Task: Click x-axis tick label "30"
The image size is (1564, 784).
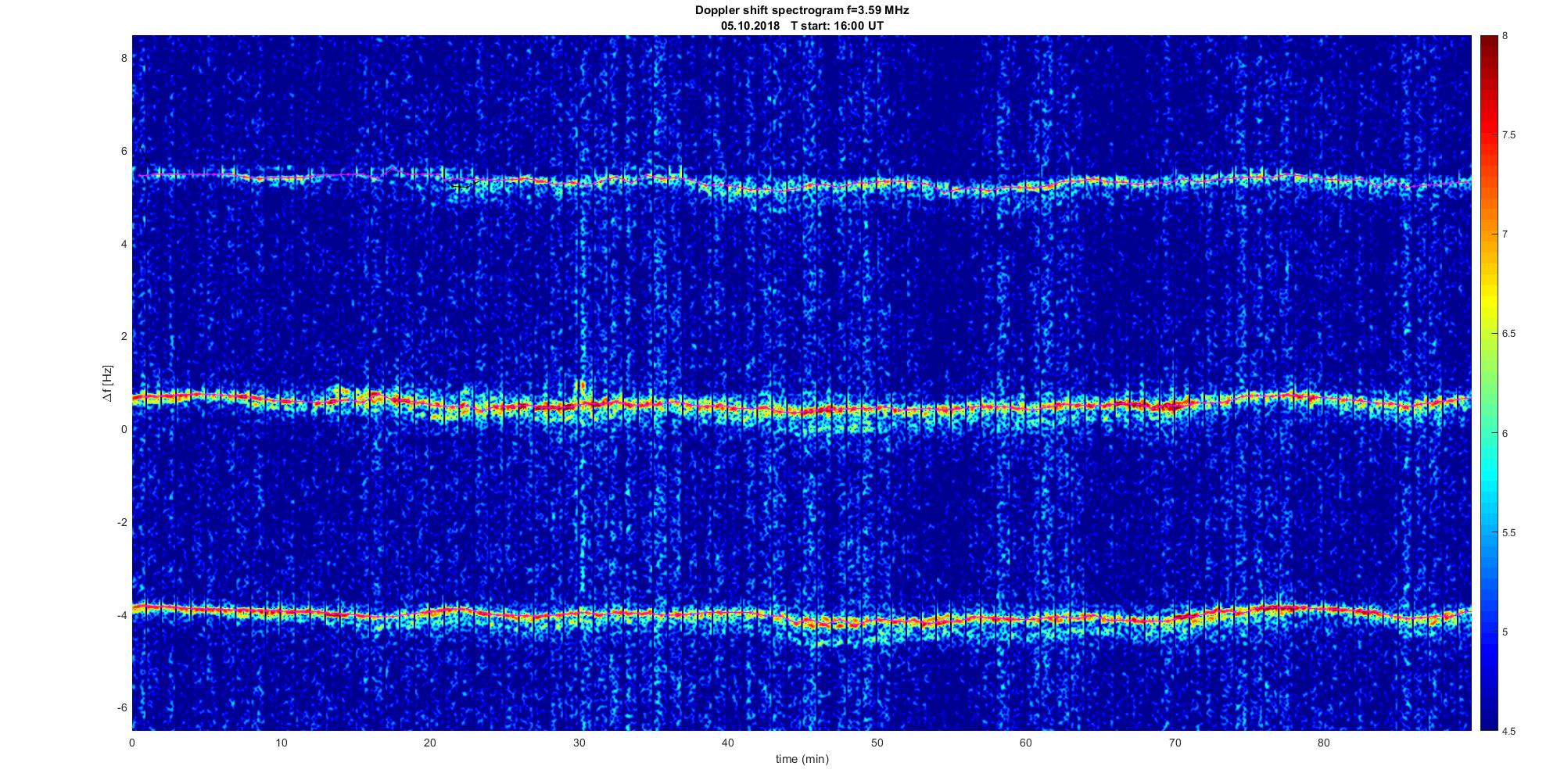Action: [x=579, y=743]
